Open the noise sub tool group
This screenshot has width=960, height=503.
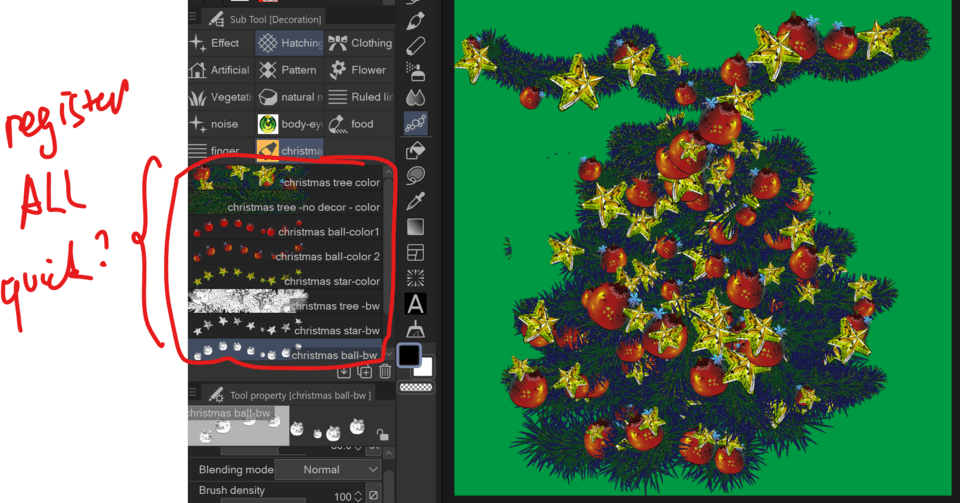click(220, 124)
